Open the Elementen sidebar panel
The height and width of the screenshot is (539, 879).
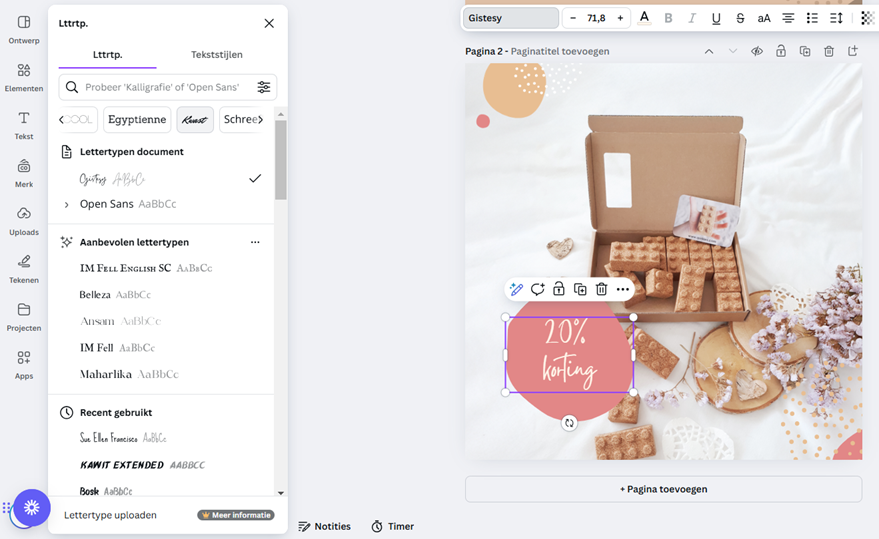[24, 77]
